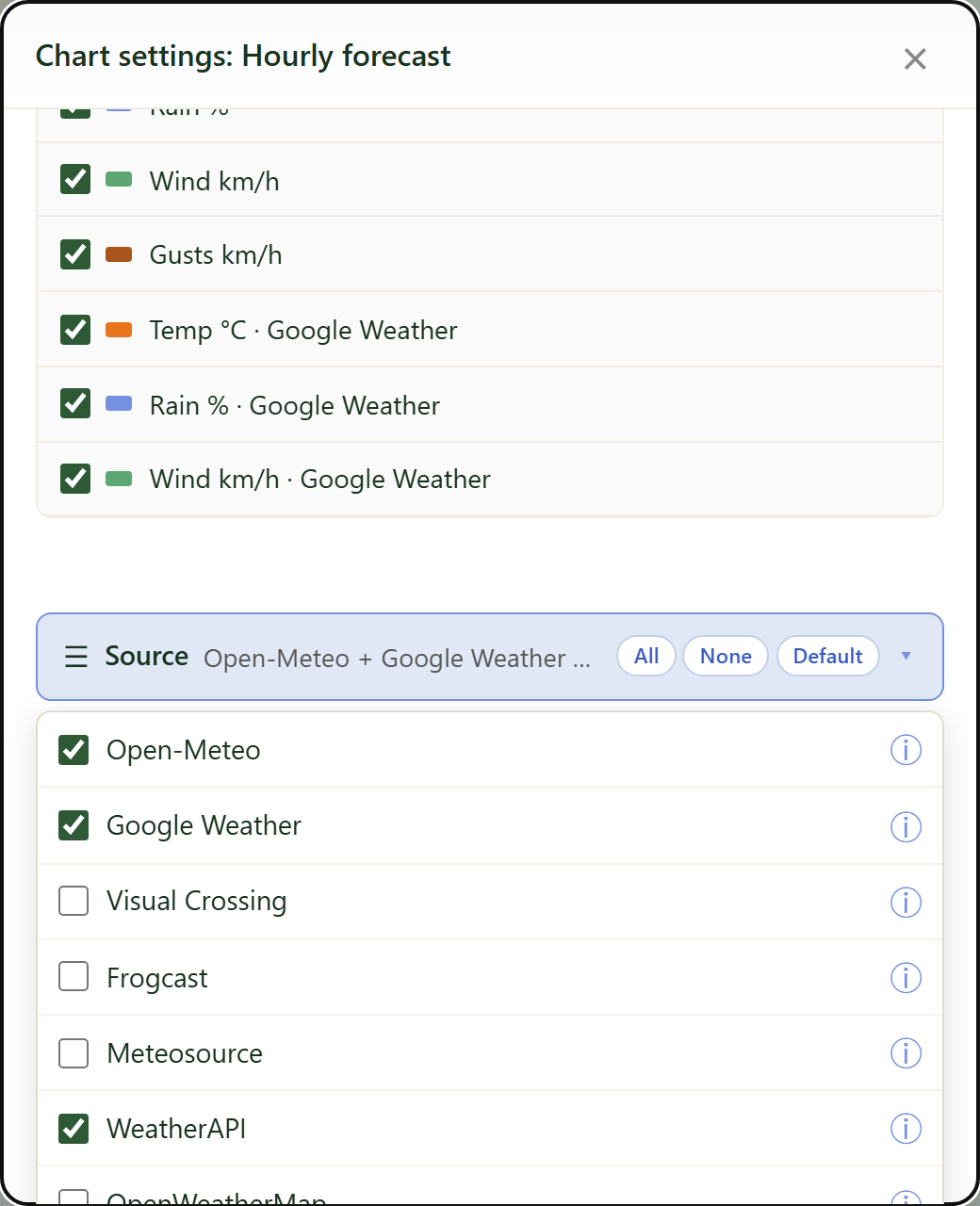980x1206 pixels.
Task: Select All sources
Action: coord(646,656)
